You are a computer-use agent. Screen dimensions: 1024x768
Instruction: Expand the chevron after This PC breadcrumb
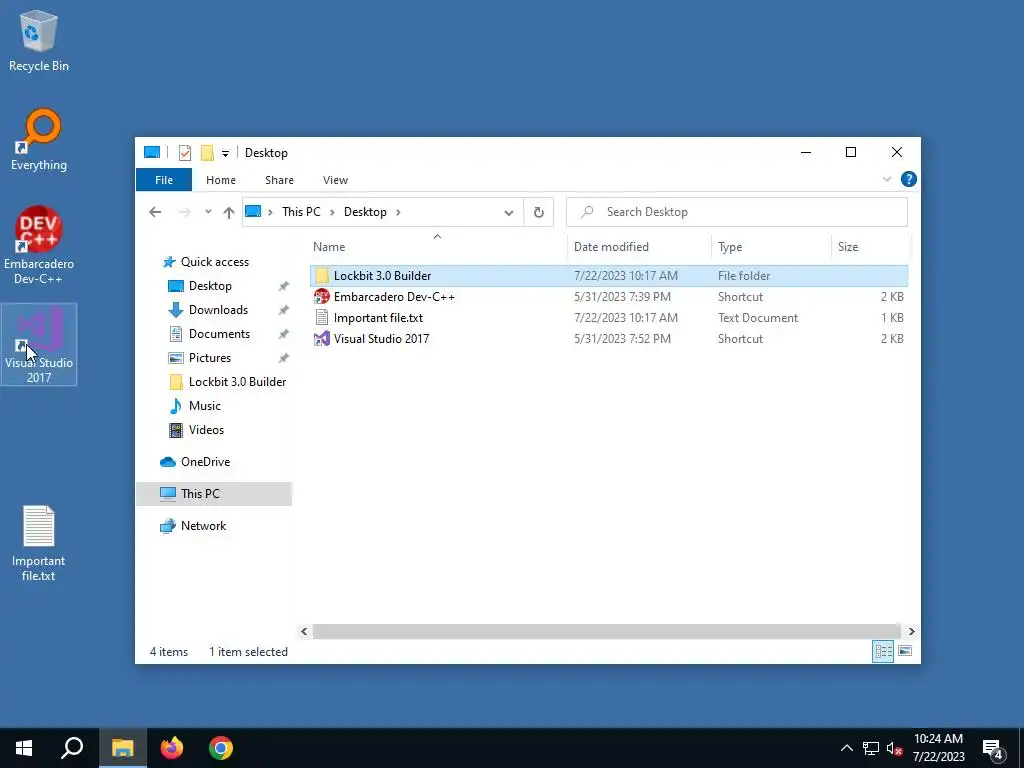(332, 212)
